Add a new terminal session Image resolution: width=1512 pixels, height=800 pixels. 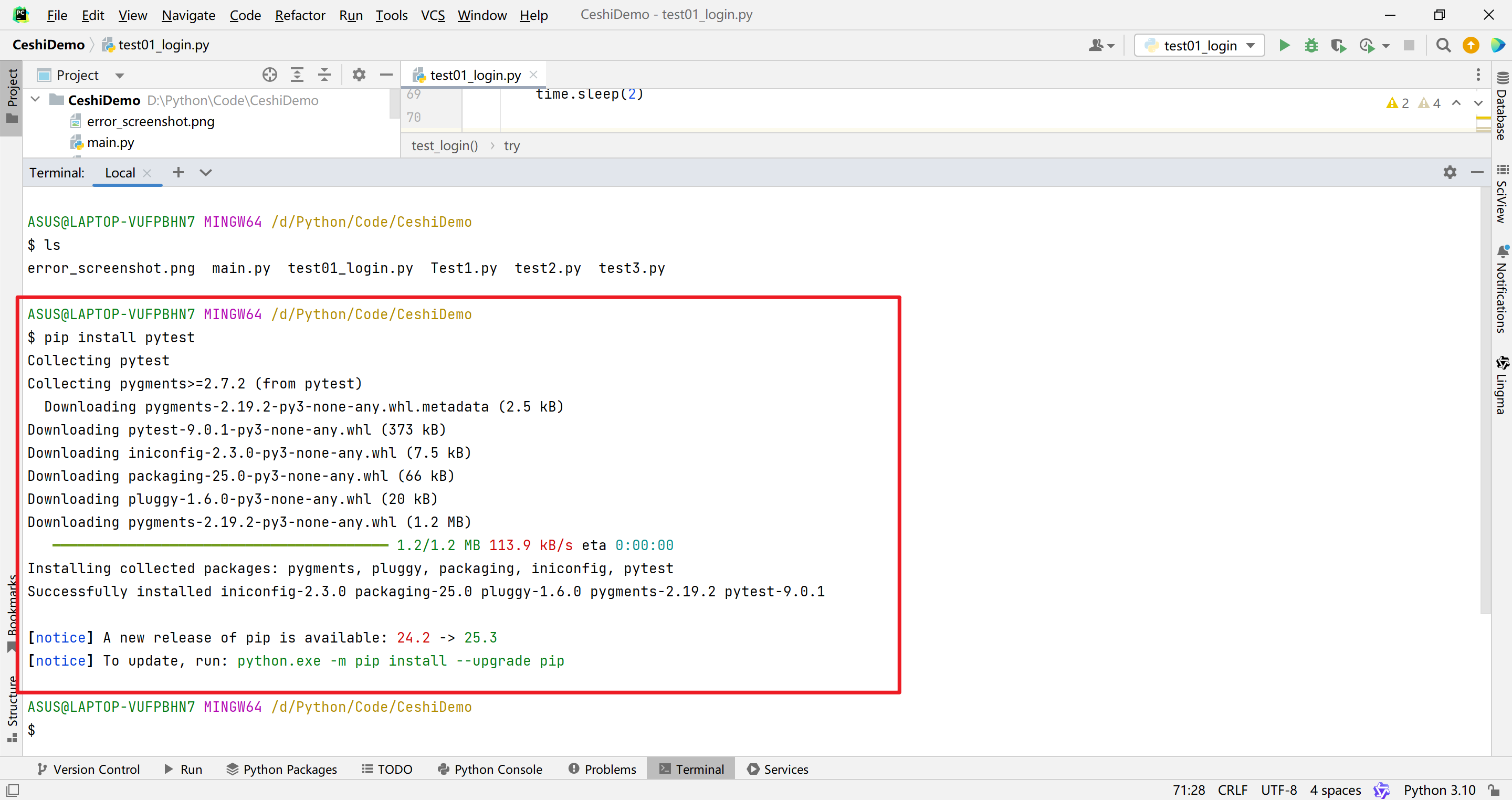(178, 172)
